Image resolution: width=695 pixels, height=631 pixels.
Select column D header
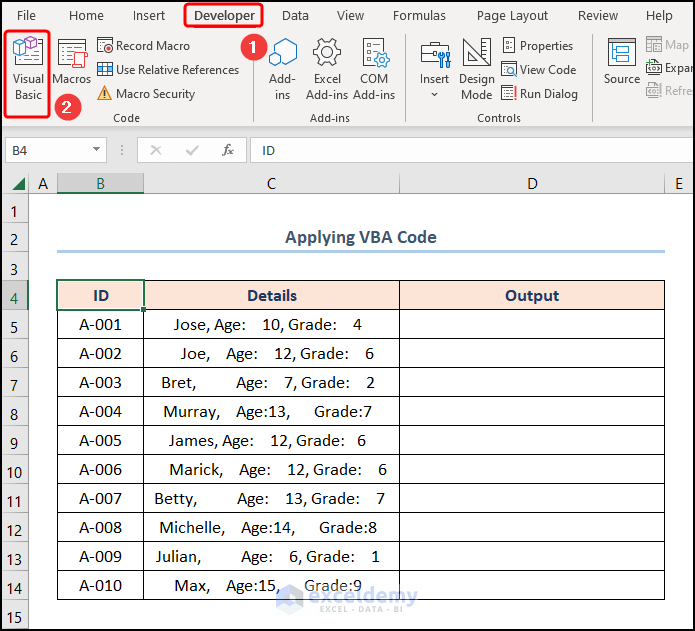click(532, 184)
